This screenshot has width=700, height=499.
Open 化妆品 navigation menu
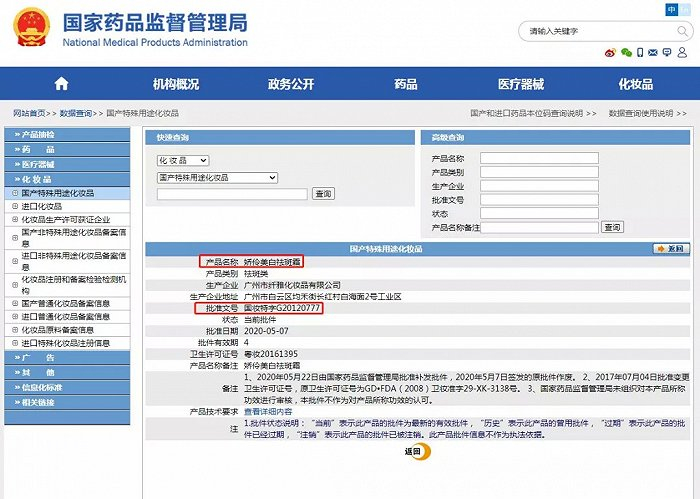(x=636, y=84)
